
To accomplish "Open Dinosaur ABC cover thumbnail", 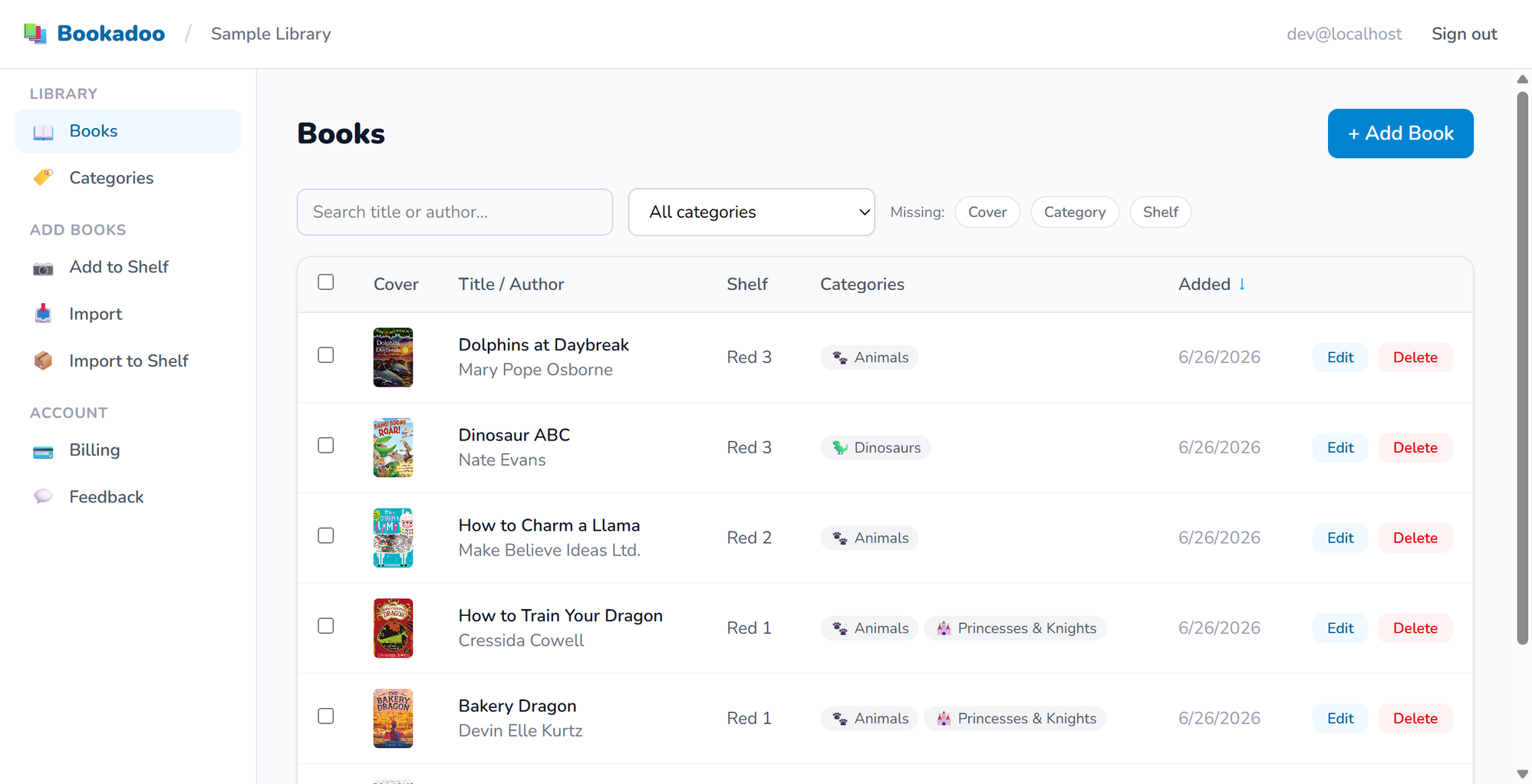I will (x=393, y=448).
